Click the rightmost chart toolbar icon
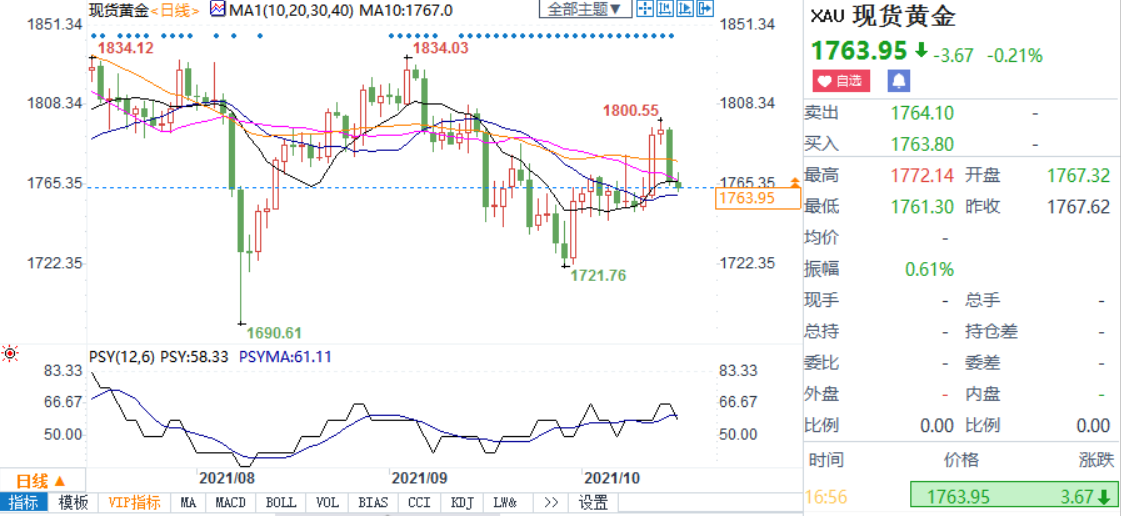Image resolution: width=1121 pixels, height=516 pixels. tap(705, 11)
